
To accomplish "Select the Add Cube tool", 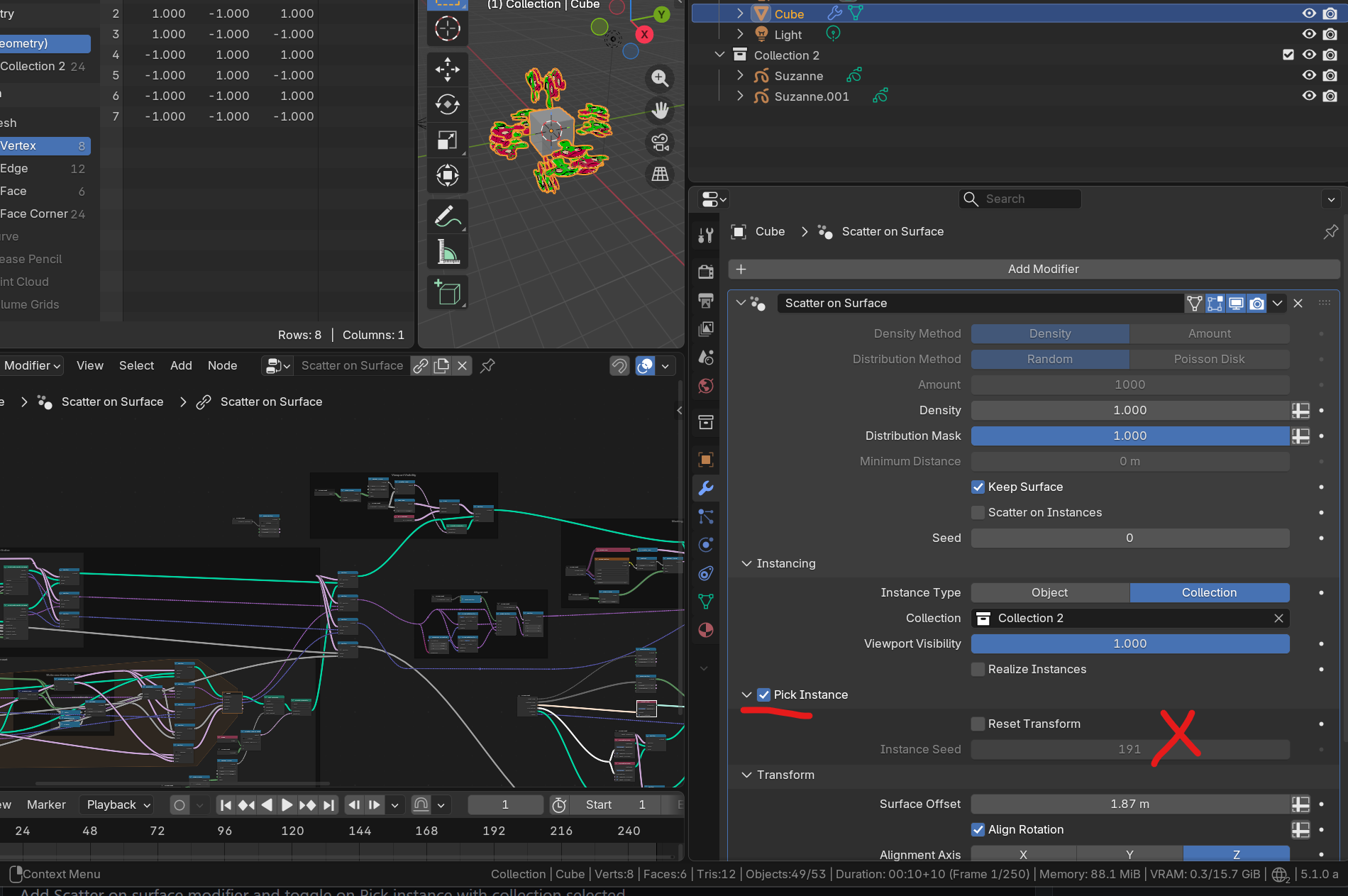I will pos(447,292).
